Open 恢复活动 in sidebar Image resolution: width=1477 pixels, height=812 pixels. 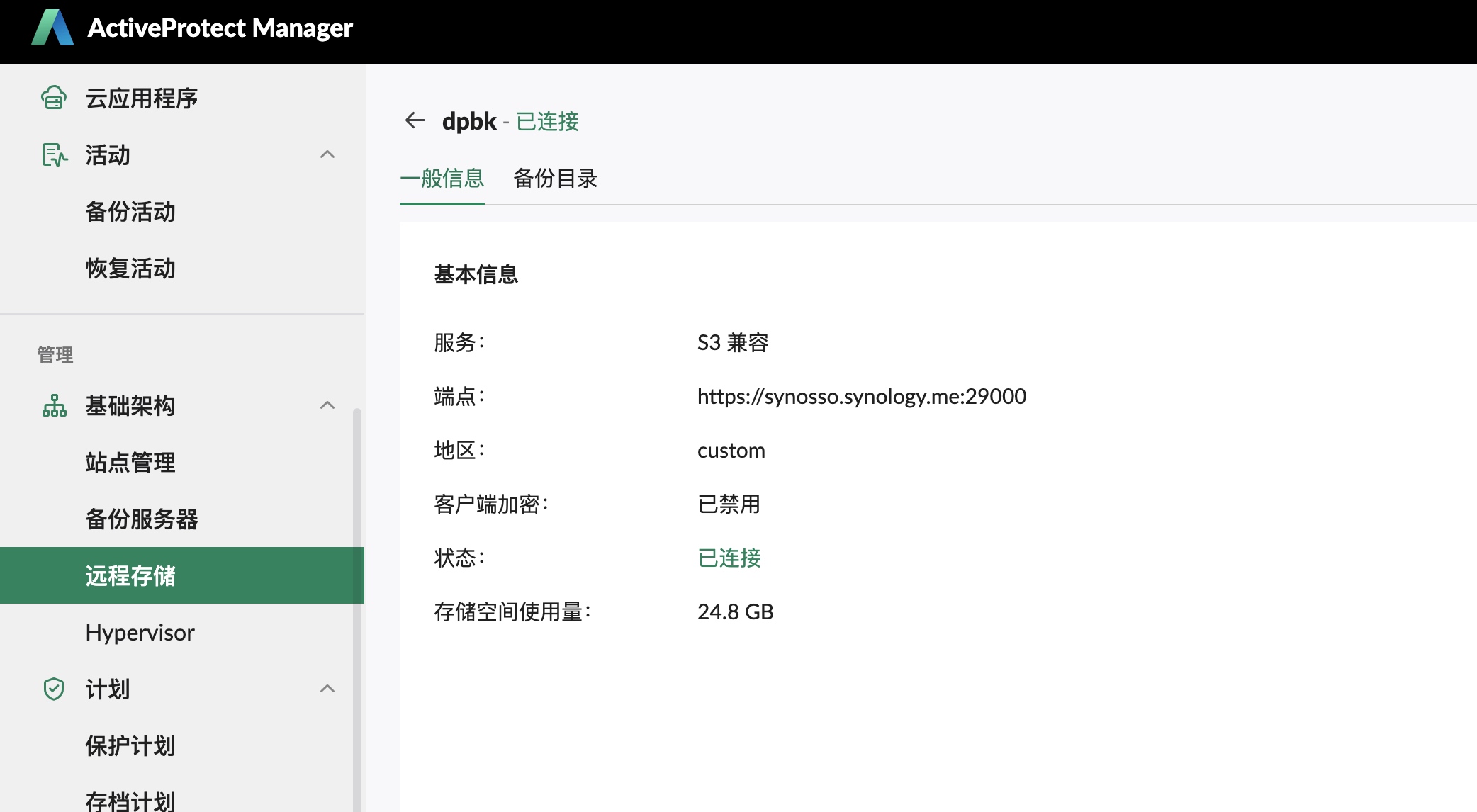pyautogui.click(x=130, y=268)
